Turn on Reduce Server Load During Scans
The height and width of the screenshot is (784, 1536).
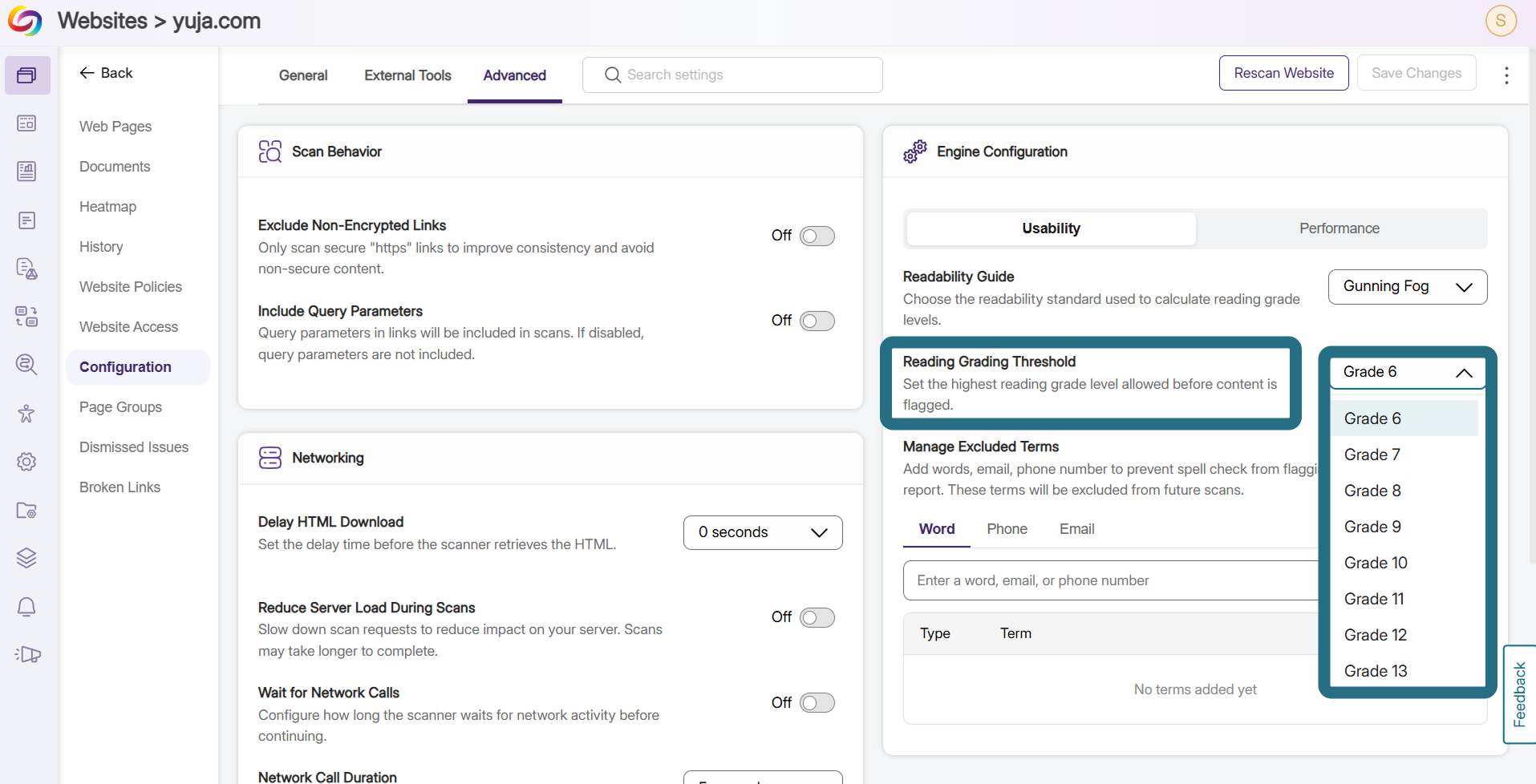coord(817,617)
